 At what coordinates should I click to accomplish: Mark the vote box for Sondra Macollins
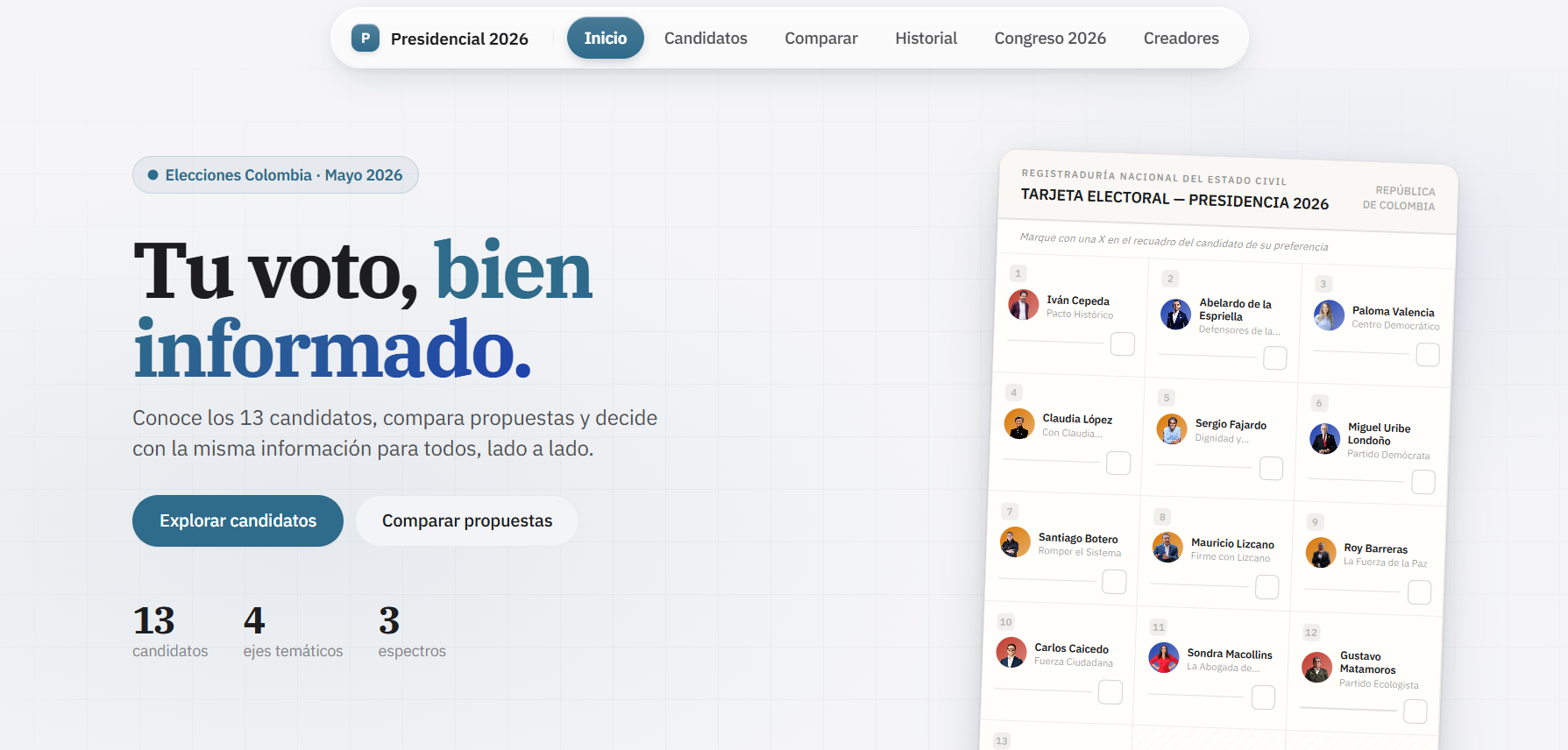point(1263,697)
